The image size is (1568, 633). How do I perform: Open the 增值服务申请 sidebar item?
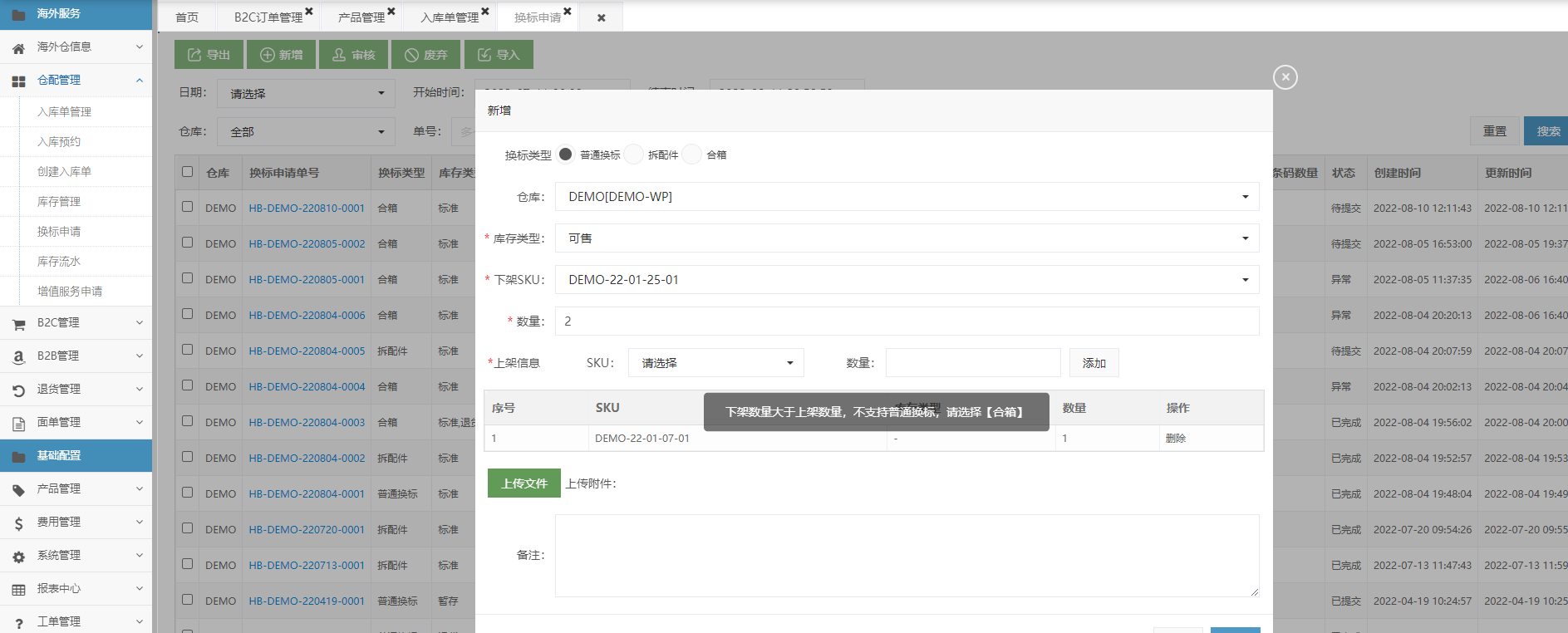[x=70, y=292]
